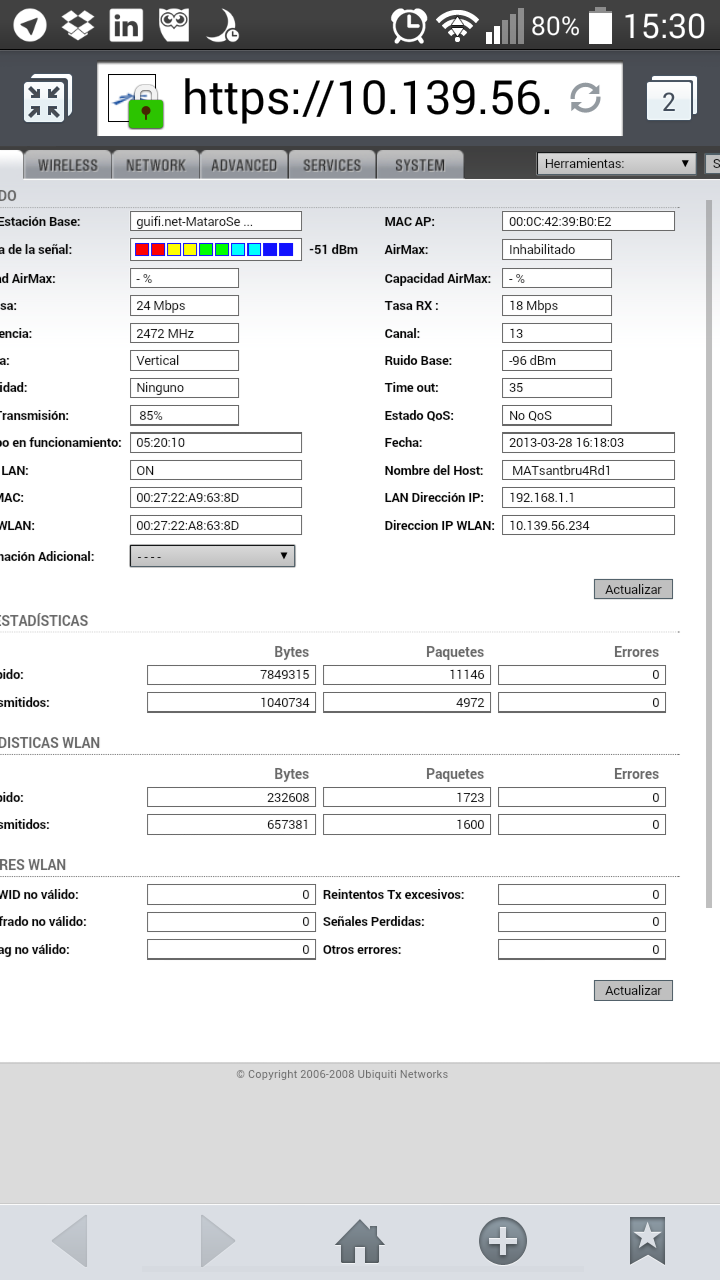Image resolution: width=720 pixels, height=1280 pixels.
Task: Switch to the SYSTEM tab
Action: 419,165
